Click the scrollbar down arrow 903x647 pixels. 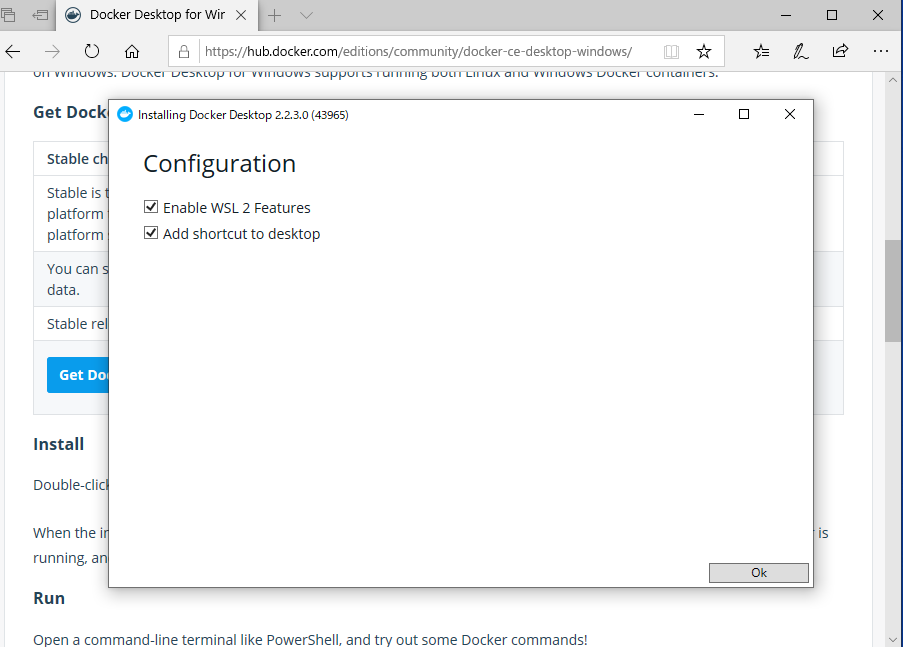click(893, 640)
